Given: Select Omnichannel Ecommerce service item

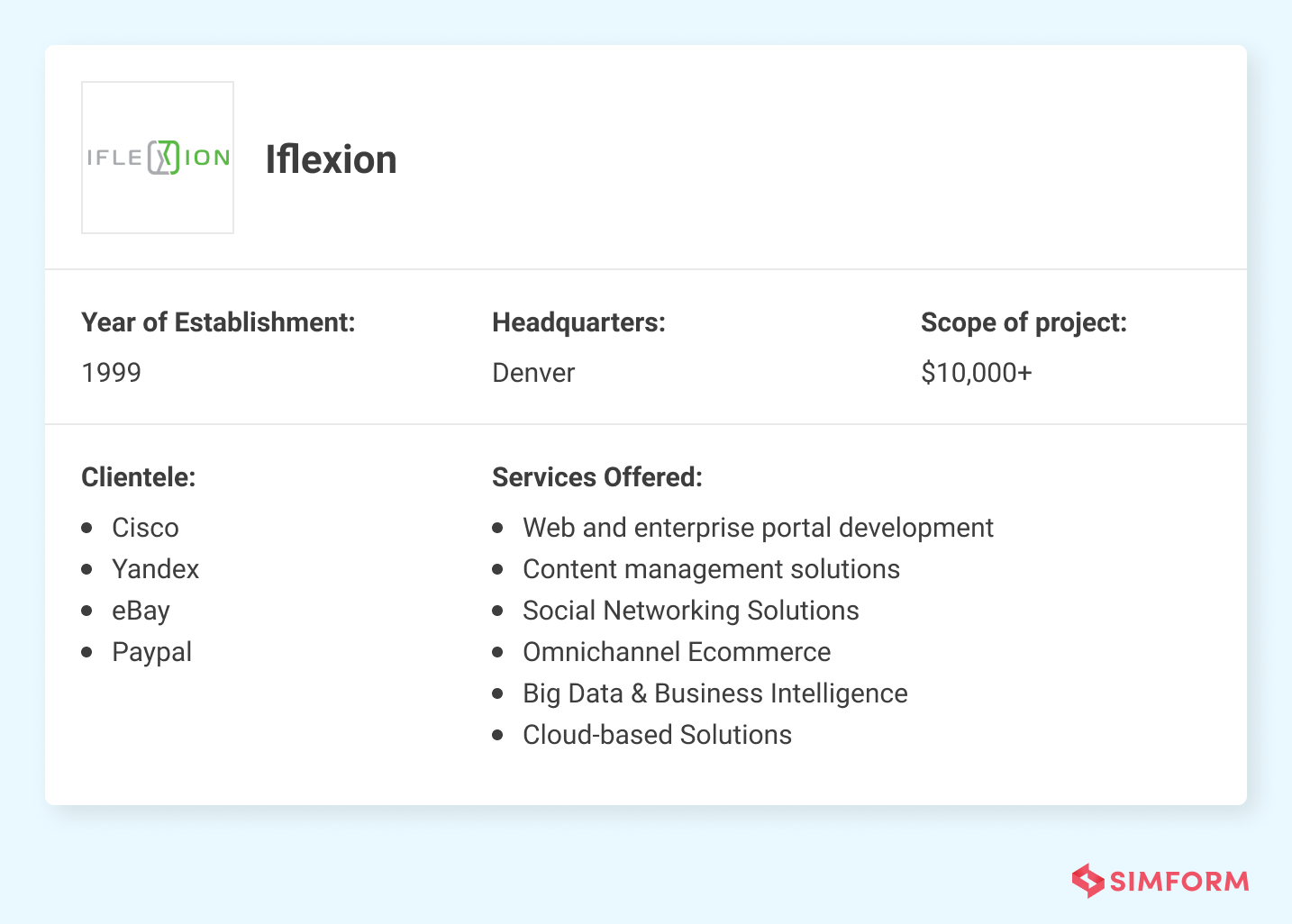Looking at the screenshot, I should 677,652.
